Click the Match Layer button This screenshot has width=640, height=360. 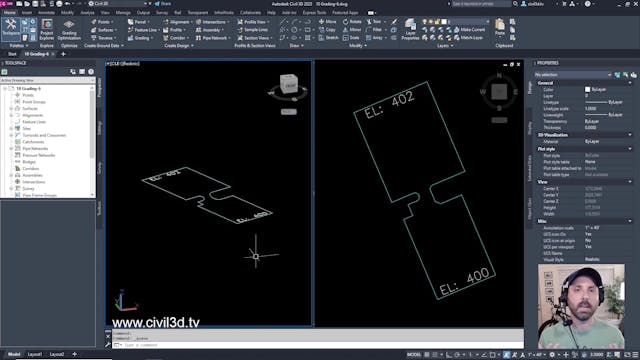click(468, 38)
